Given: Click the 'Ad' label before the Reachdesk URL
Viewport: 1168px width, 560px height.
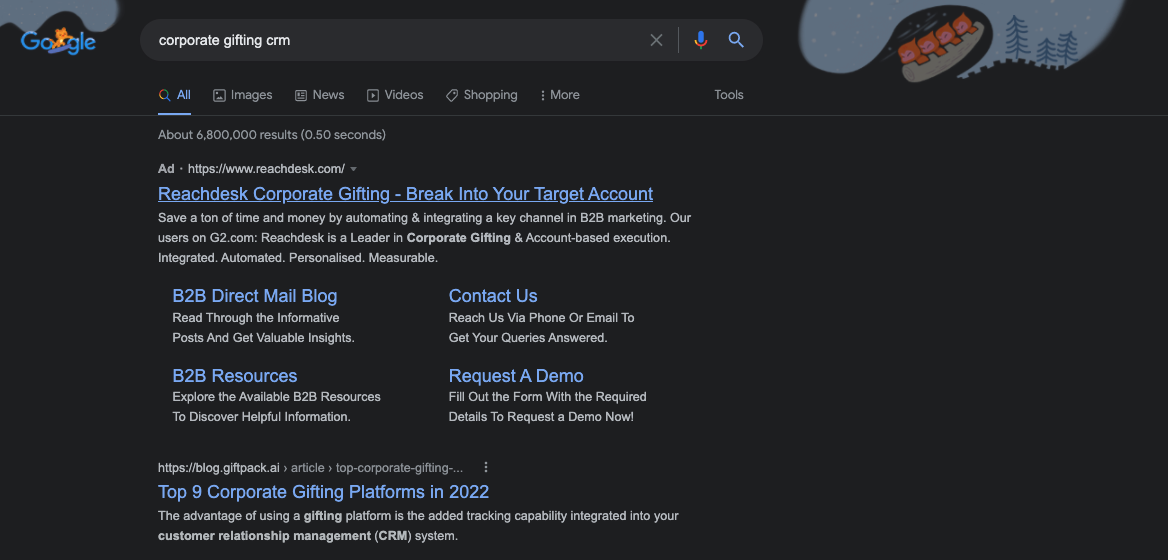Looking at the screenshot, I should click(166, 169).
